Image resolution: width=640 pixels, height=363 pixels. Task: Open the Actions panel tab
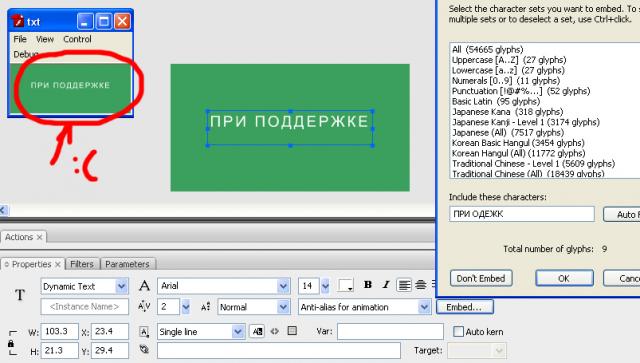(19, 237)
